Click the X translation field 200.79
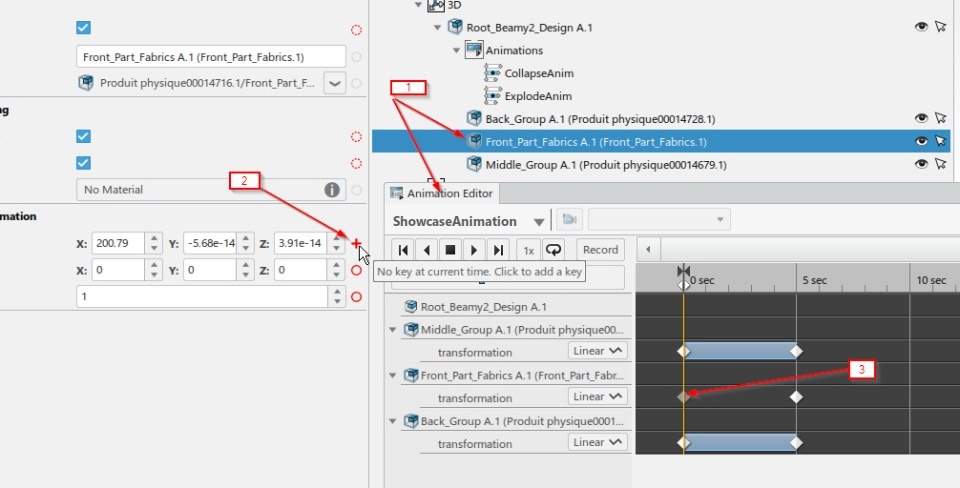Viewport: 960px width, 488px height. 118,243
